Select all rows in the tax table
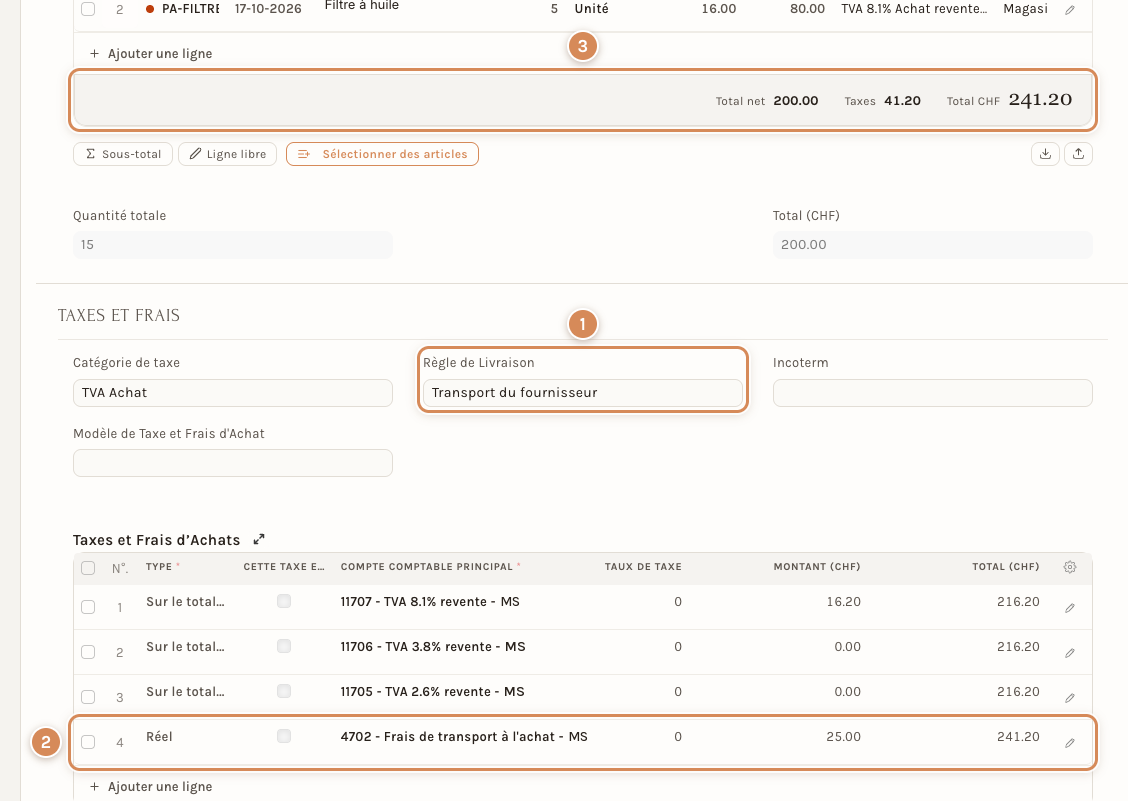This screenshot has height=801, width=1128. pyautogui.click(x=88, y=568)
